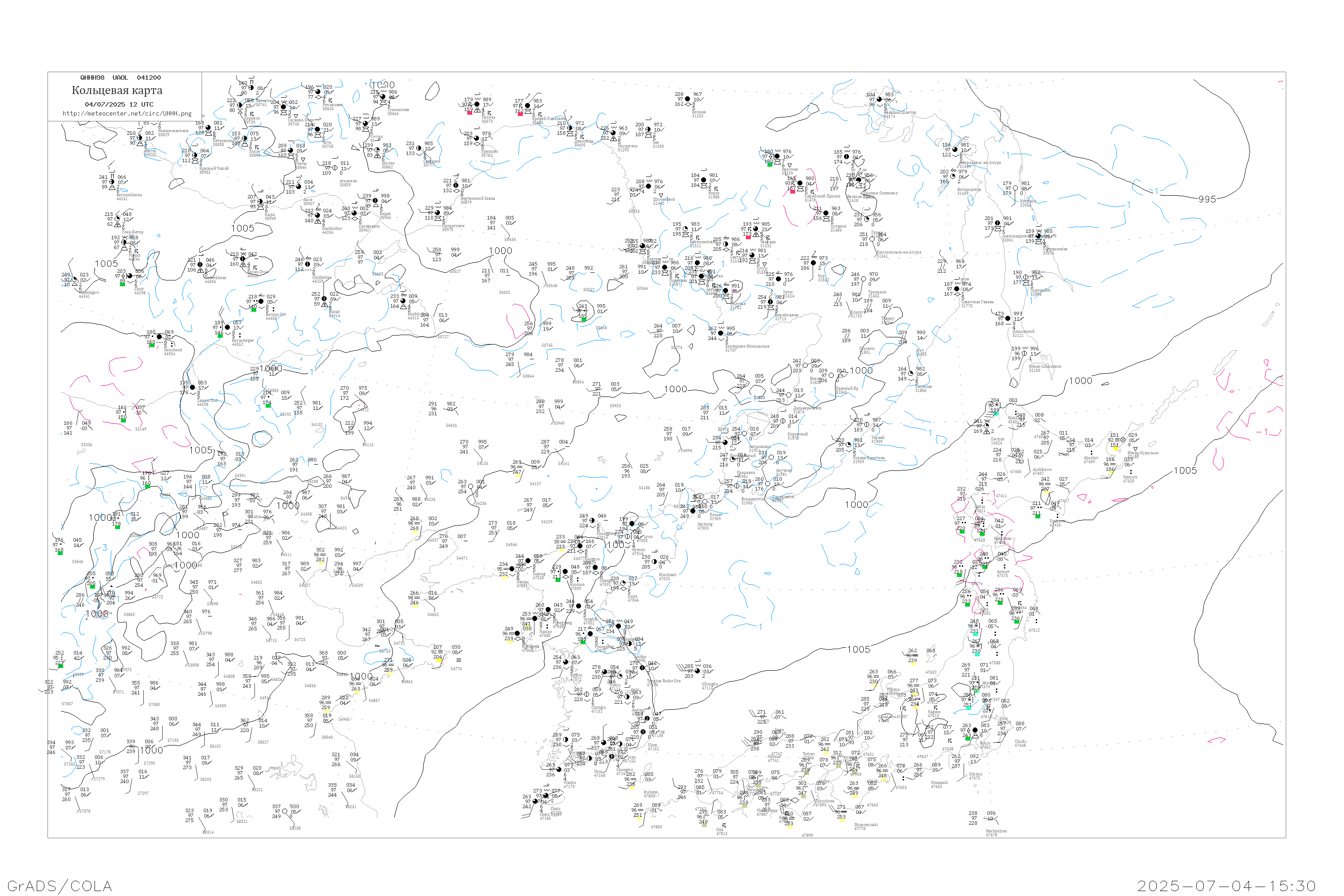
Task: Click the Красный Чикой station cloud-cover circle
Action: point(195,155)
